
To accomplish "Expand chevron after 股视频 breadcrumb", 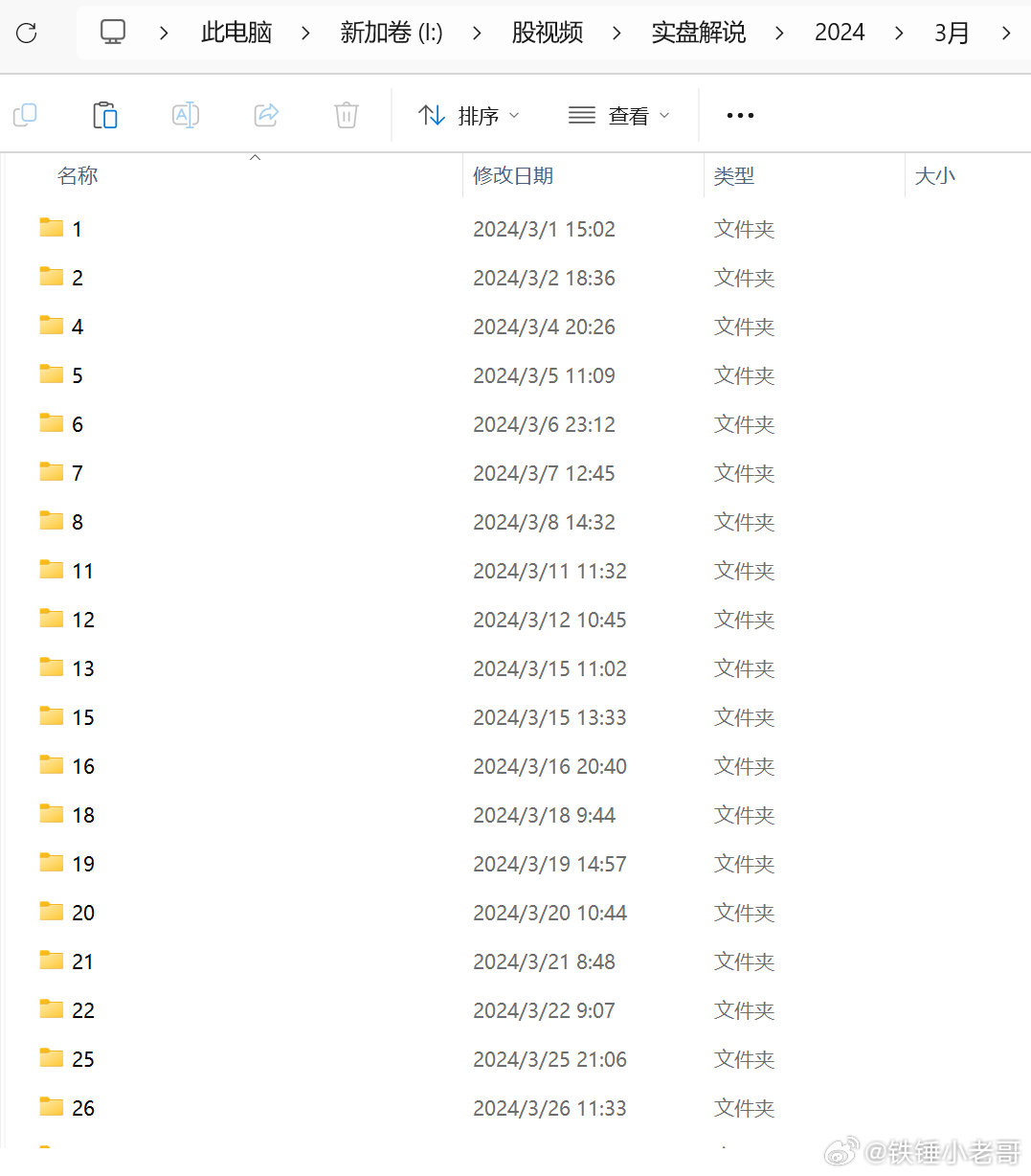I will click(616, 33).
